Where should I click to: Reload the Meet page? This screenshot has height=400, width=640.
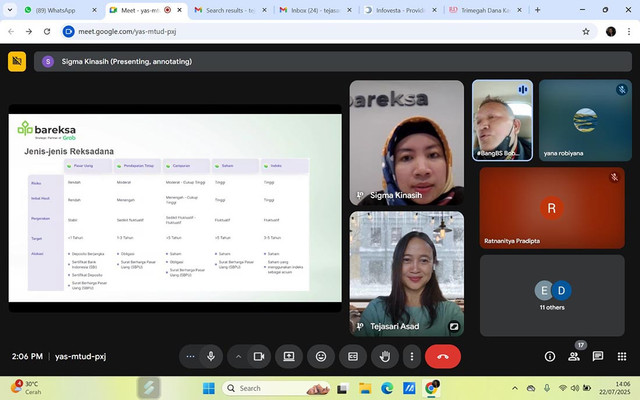click(47, 31)
